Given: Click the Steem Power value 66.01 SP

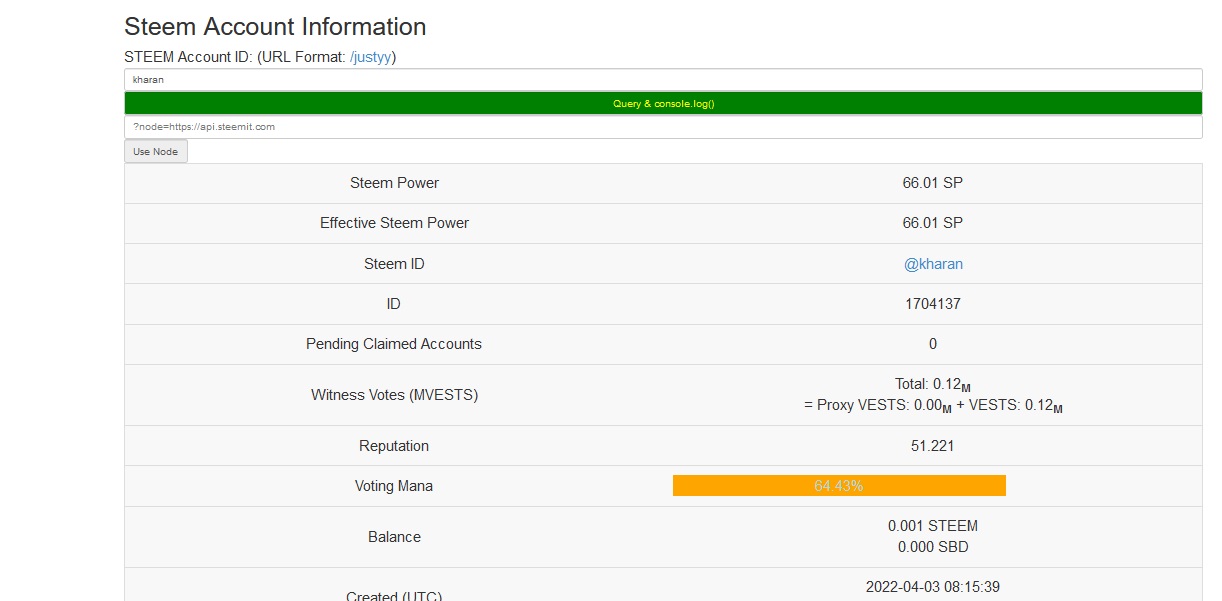Looking at the screenshot, I should (x=933, y=183).
